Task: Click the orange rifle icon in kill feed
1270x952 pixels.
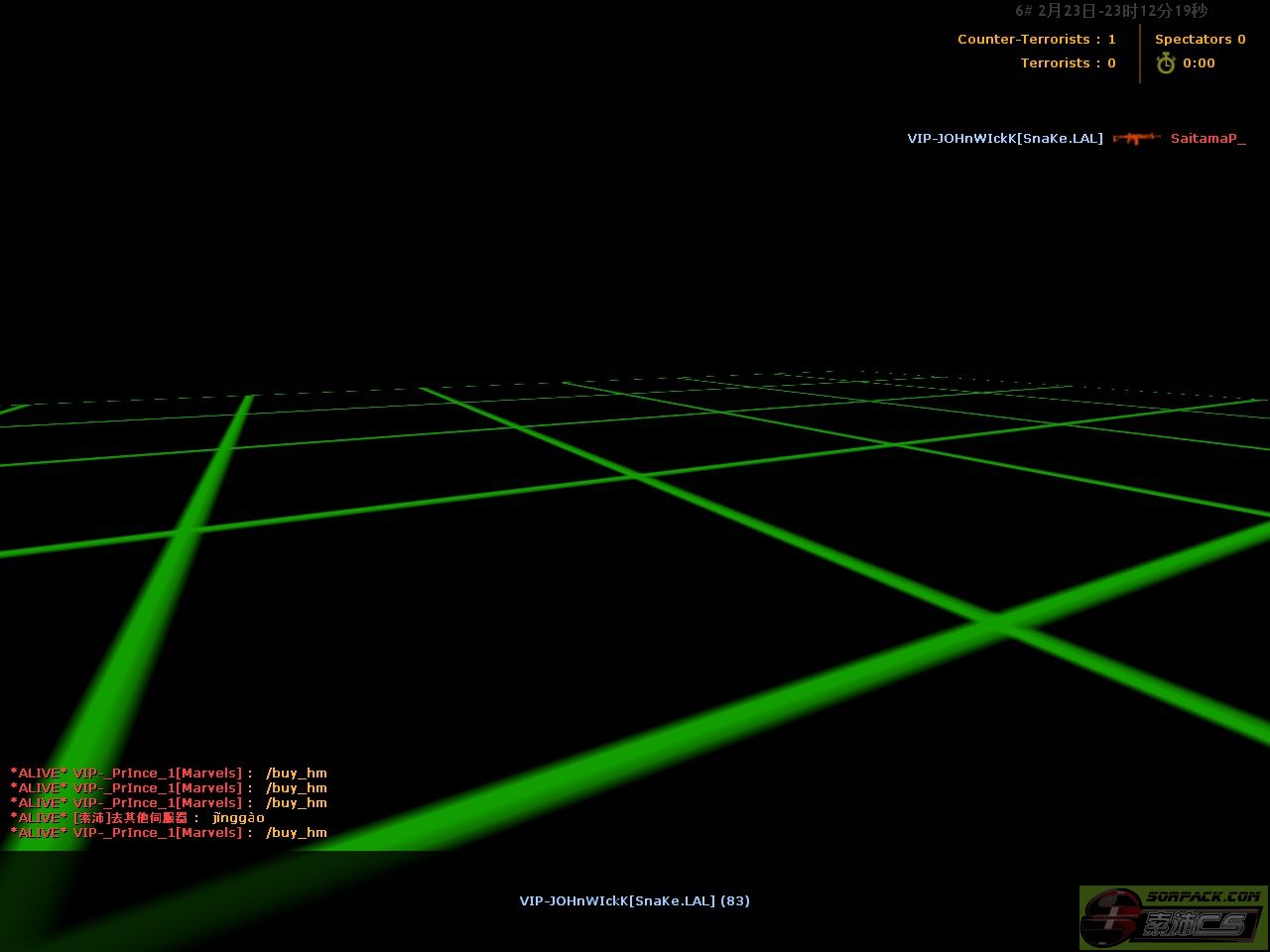Action: click(x=1136, y=138)
